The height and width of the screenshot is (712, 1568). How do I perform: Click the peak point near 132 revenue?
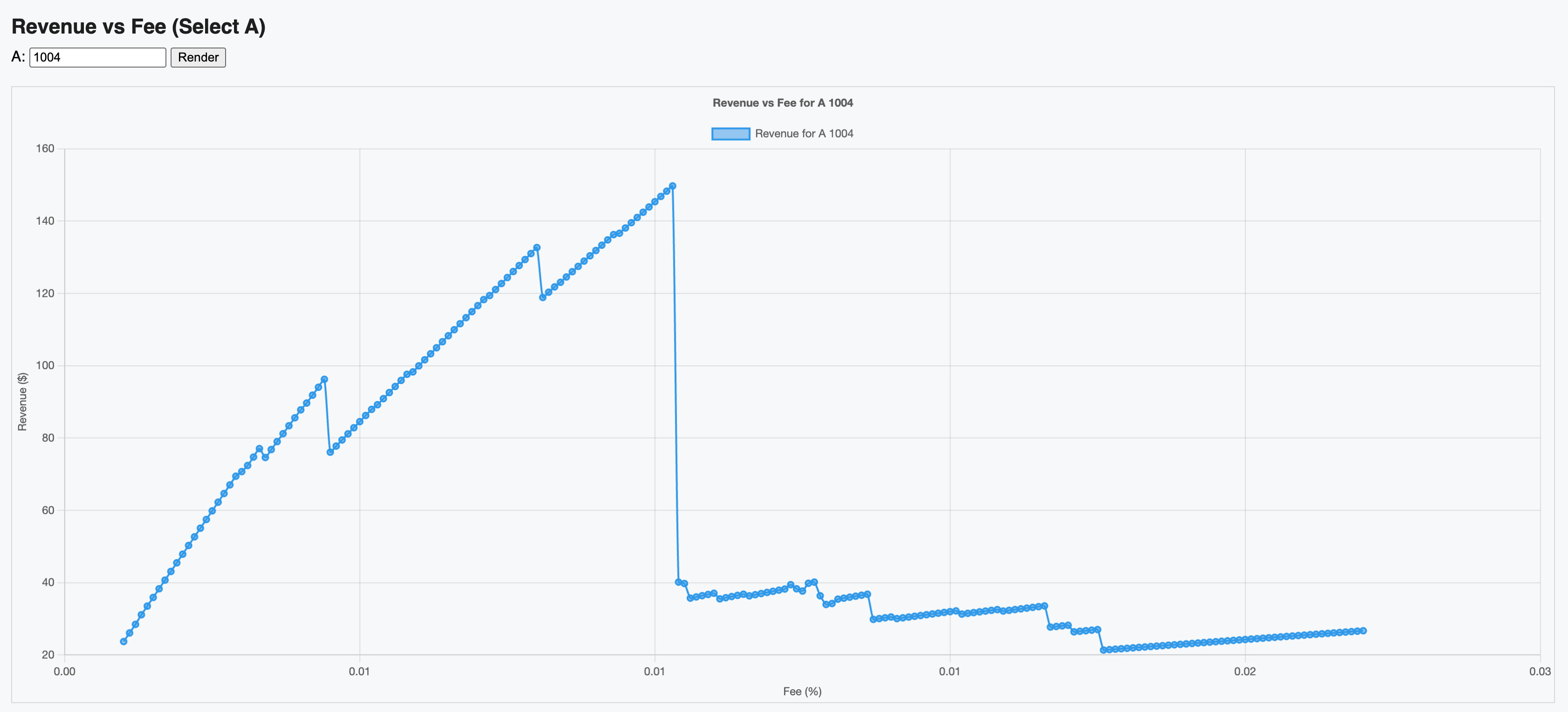click(537, 248)
